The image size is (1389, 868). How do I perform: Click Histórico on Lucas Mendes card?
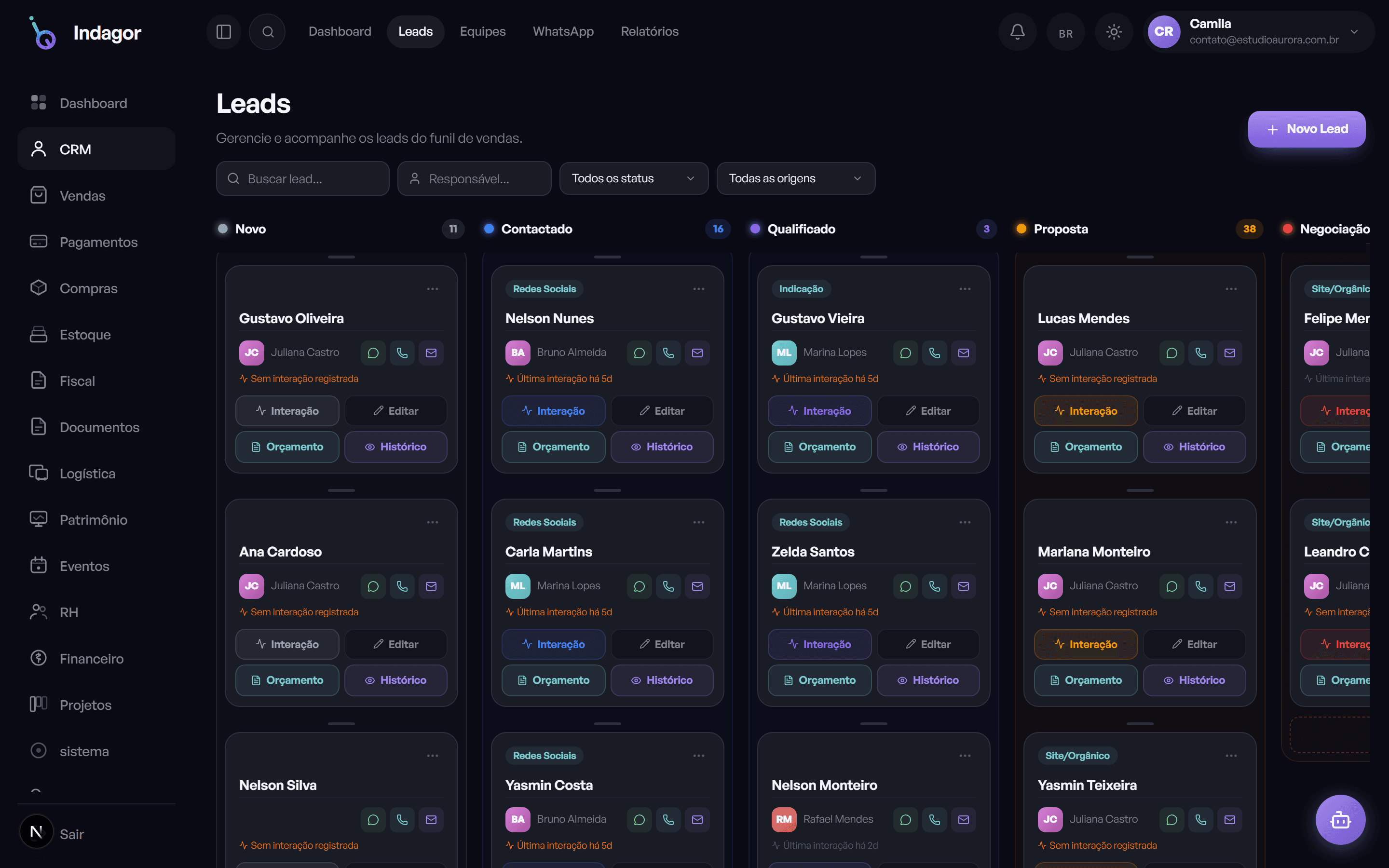click(x=1195, y=447)
